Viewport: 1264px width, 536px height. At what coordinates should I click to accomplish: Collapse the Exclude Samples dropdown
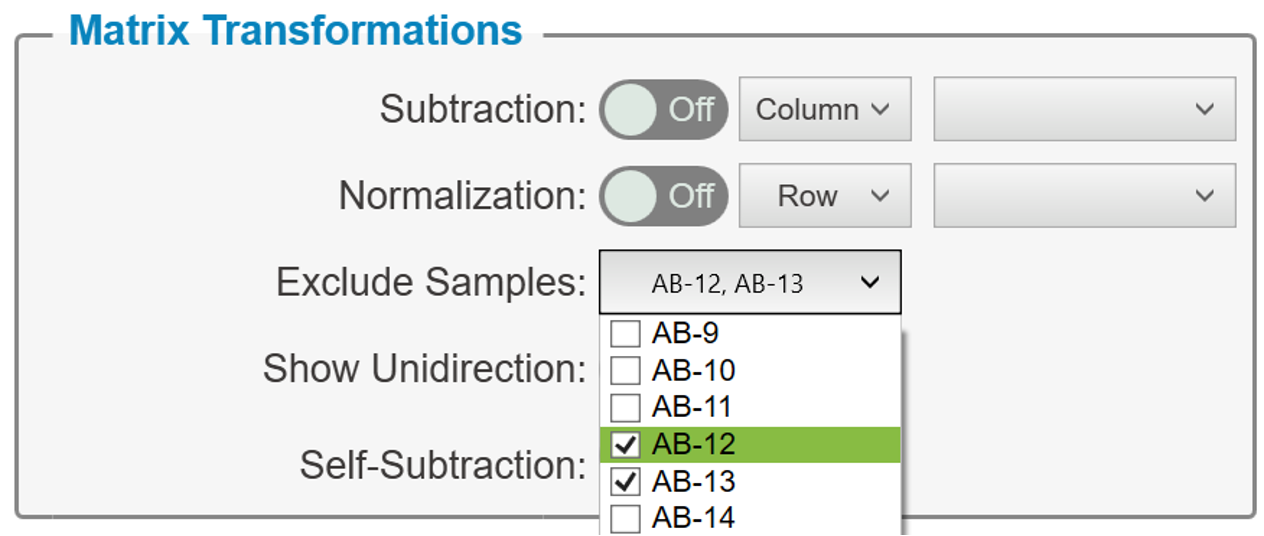coord(750,283)
